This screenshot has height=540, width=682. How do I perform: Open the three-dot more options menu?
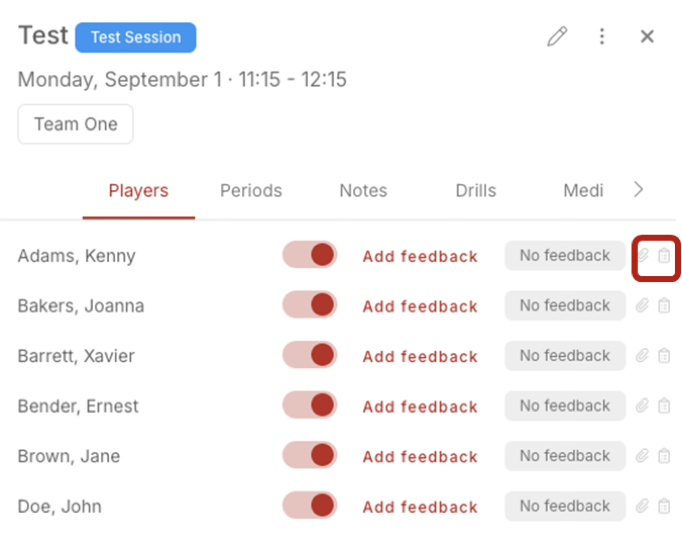click(602, 37)
